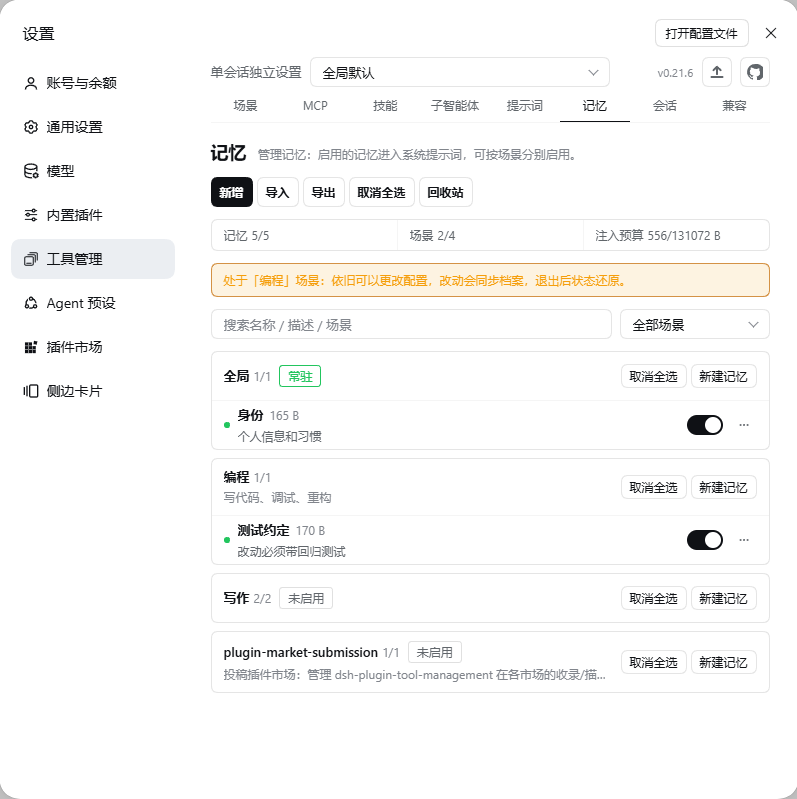The height and width of the screenshot is (799, 797).
Task: Click the green 常驻 badge
Action: pos(300,377)
